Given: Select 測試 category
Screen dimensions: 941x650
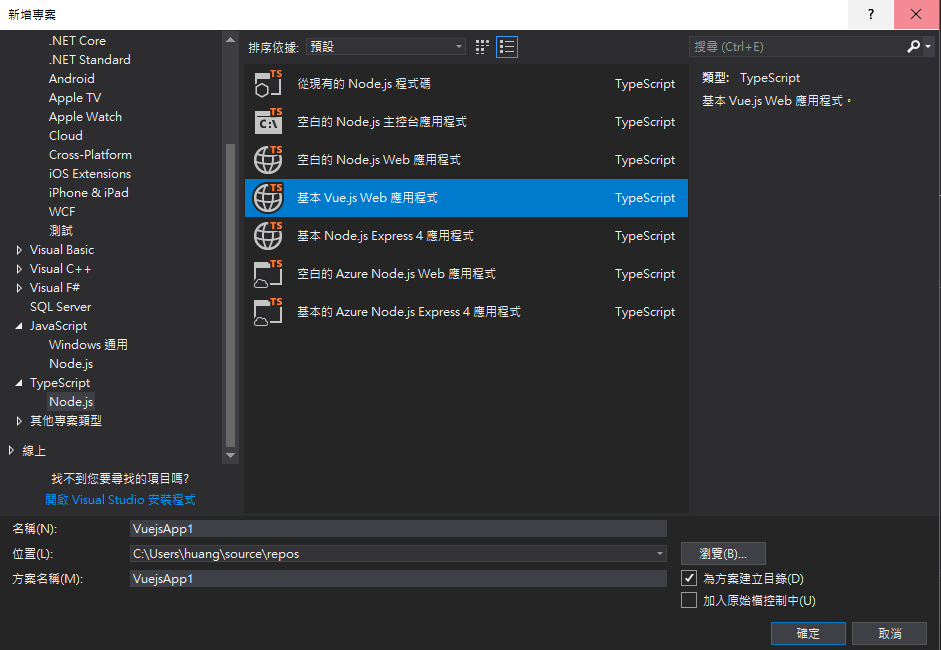Looking at the screenshot, I should [x=61, y=231].
